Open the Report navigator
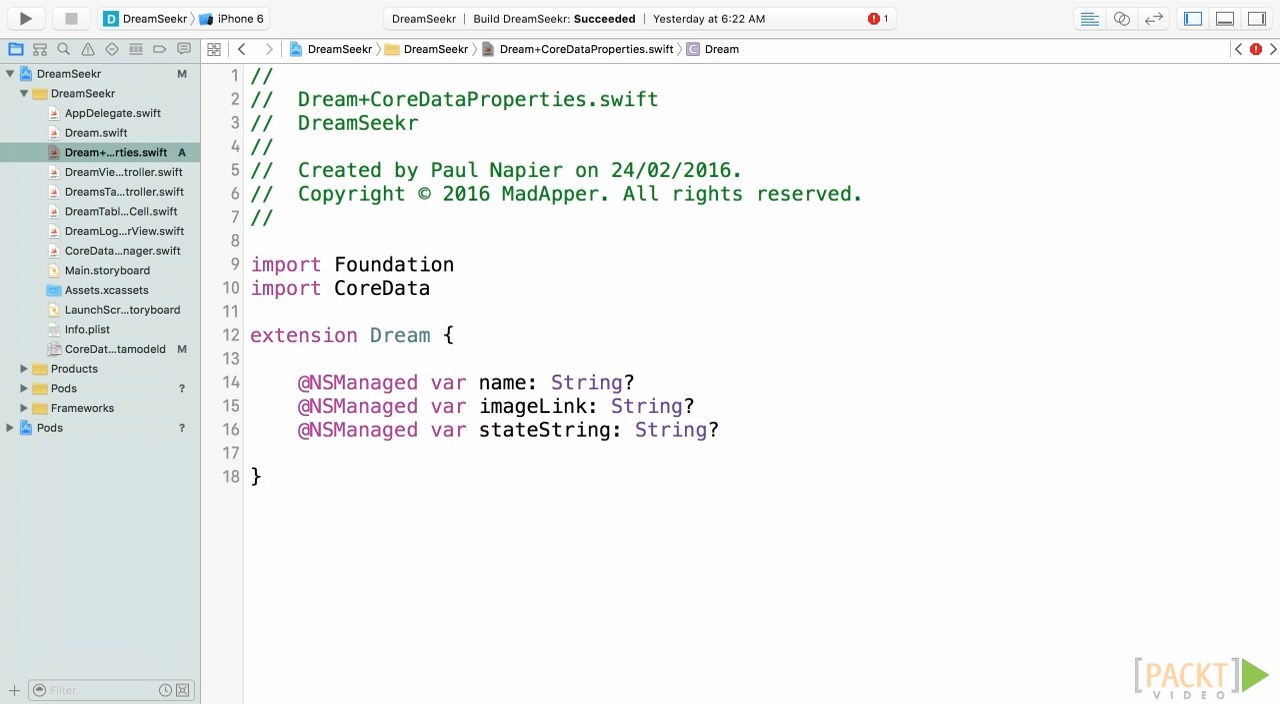The width and height of the screenshot is (1280, 704). point(184,49)
